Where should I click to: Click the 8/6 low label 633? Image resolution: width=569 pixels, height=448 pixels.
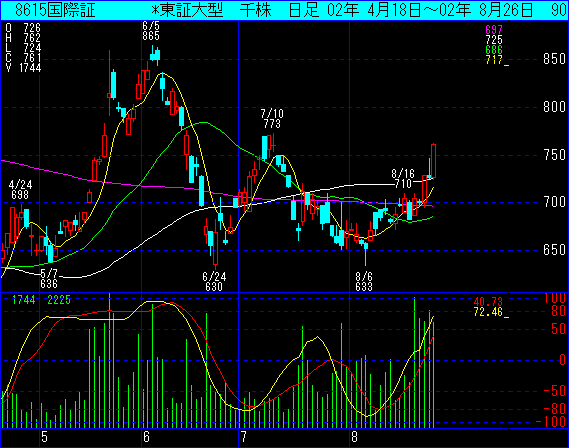pyautogui.click(x=364, y=287)
